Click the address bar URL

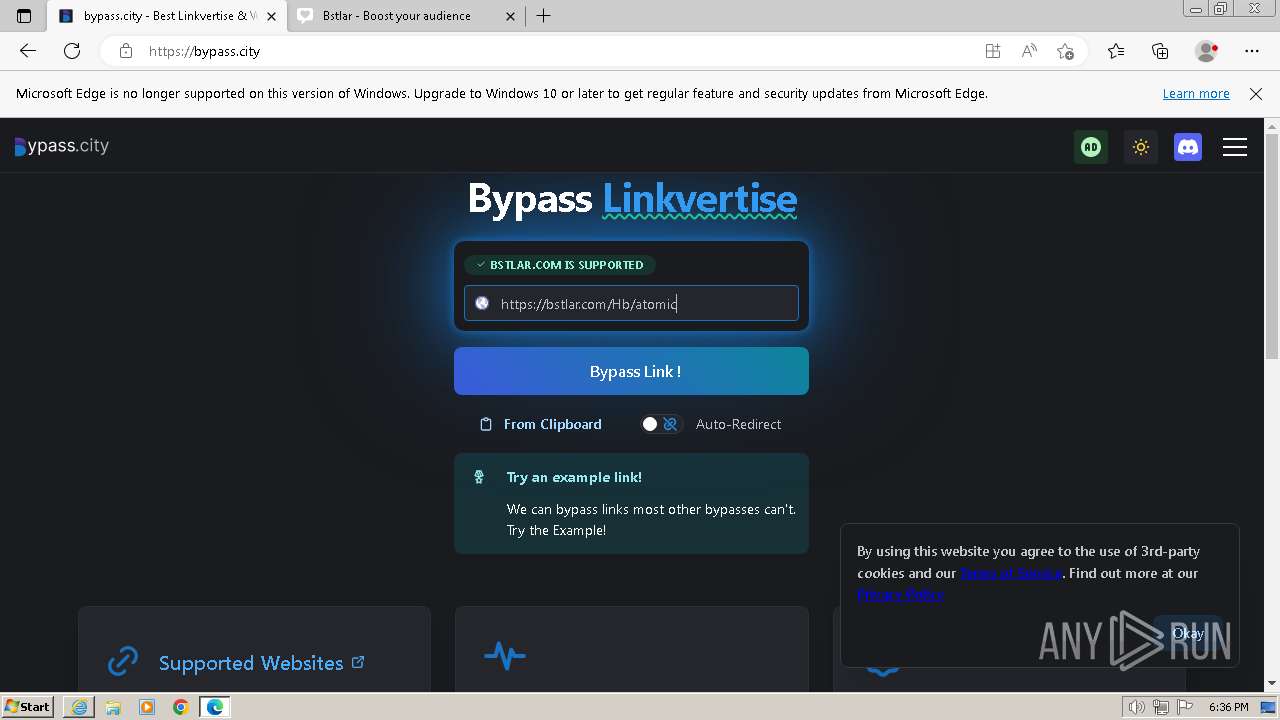204,51
